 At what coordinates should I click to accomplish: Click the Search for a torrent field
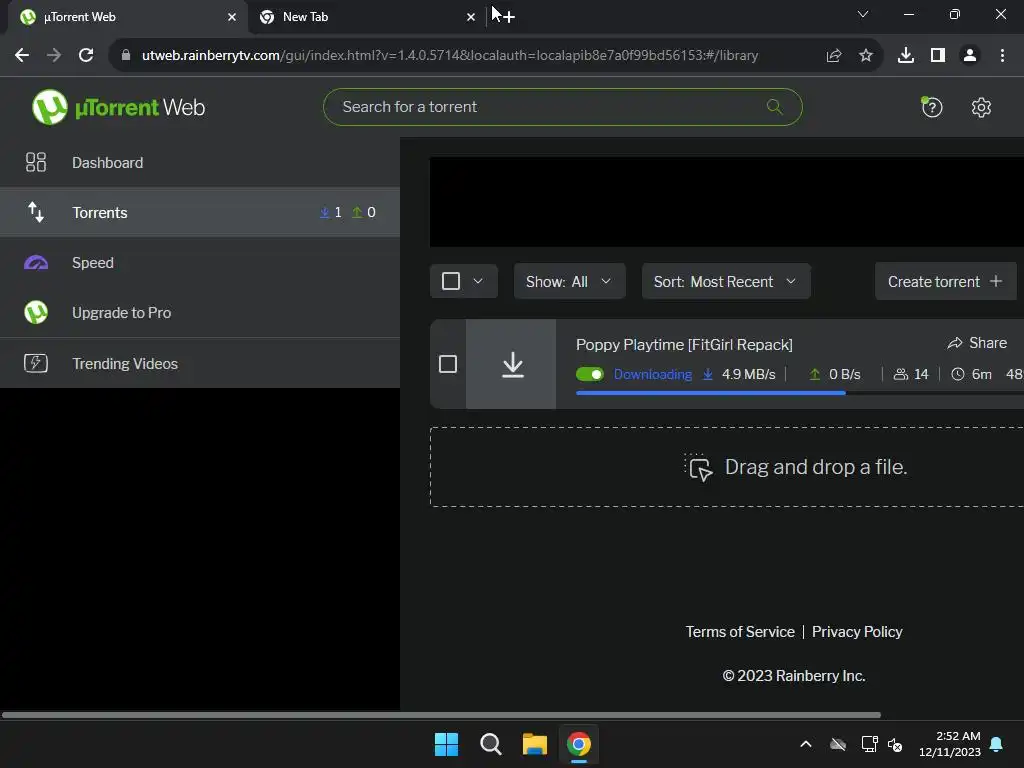pyautogui.click(x=562, y=107)
